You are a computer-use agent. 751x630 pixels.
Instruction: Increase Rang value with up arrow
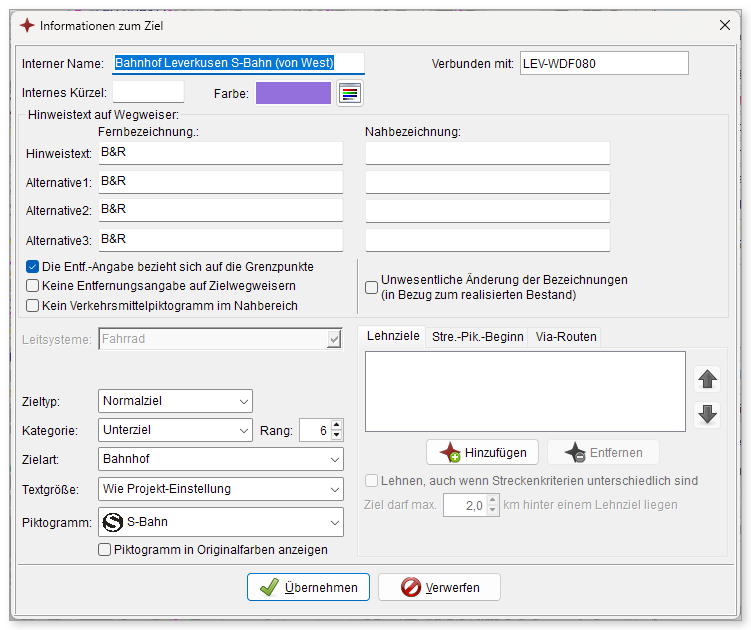[337, 425]
